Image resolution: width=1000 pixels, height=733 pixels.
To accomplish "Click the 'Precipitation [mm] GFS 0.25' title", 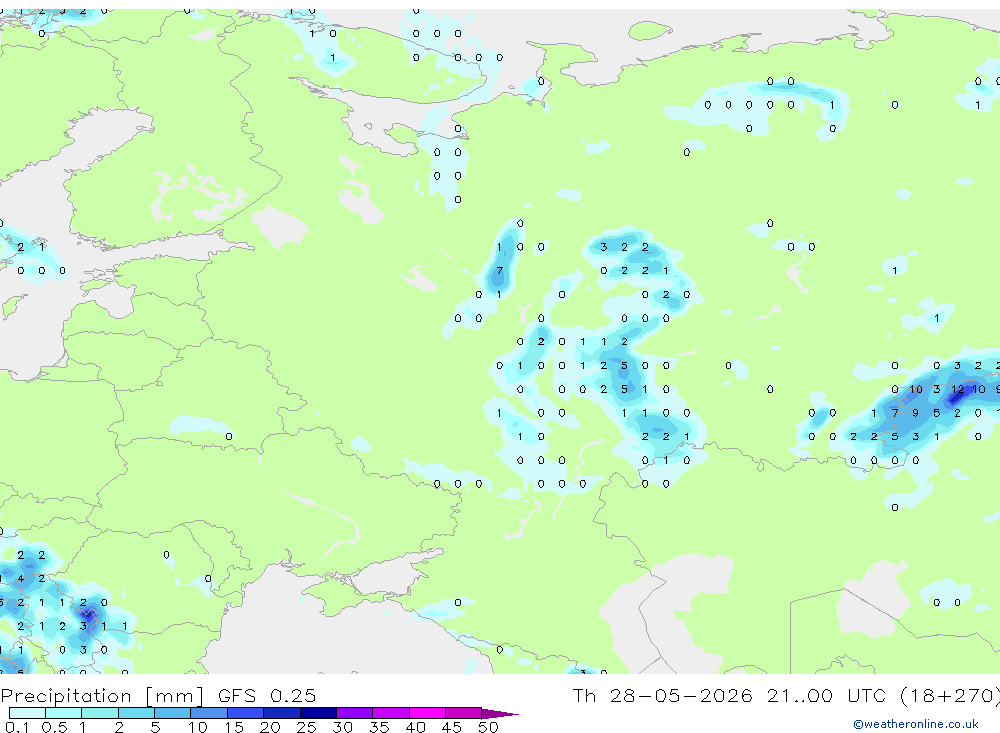I will (x=158, y=695).
